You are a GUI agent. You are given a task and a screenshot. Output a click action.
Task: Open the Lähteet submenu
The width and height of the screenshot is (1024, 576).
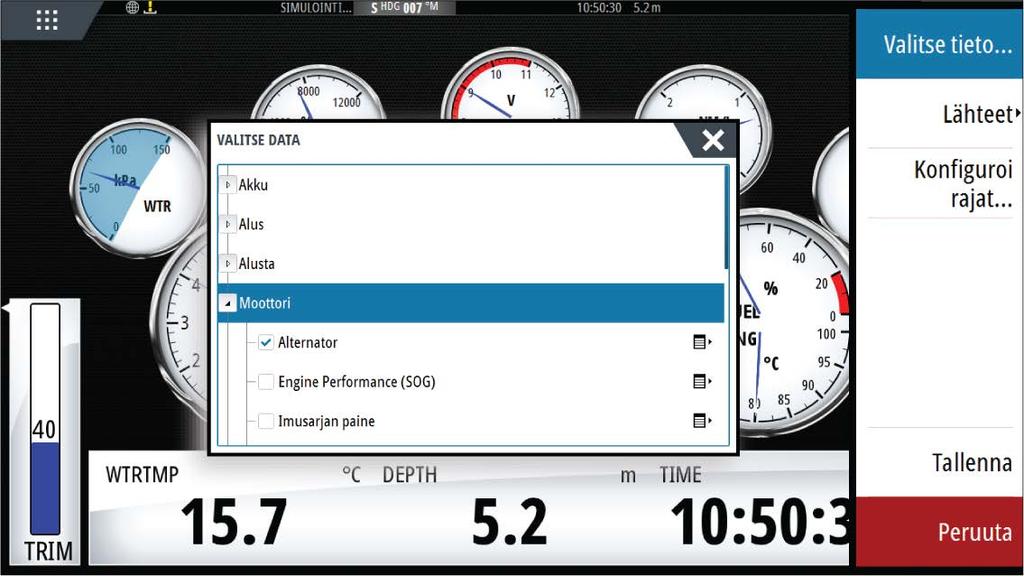pos(939,114)
